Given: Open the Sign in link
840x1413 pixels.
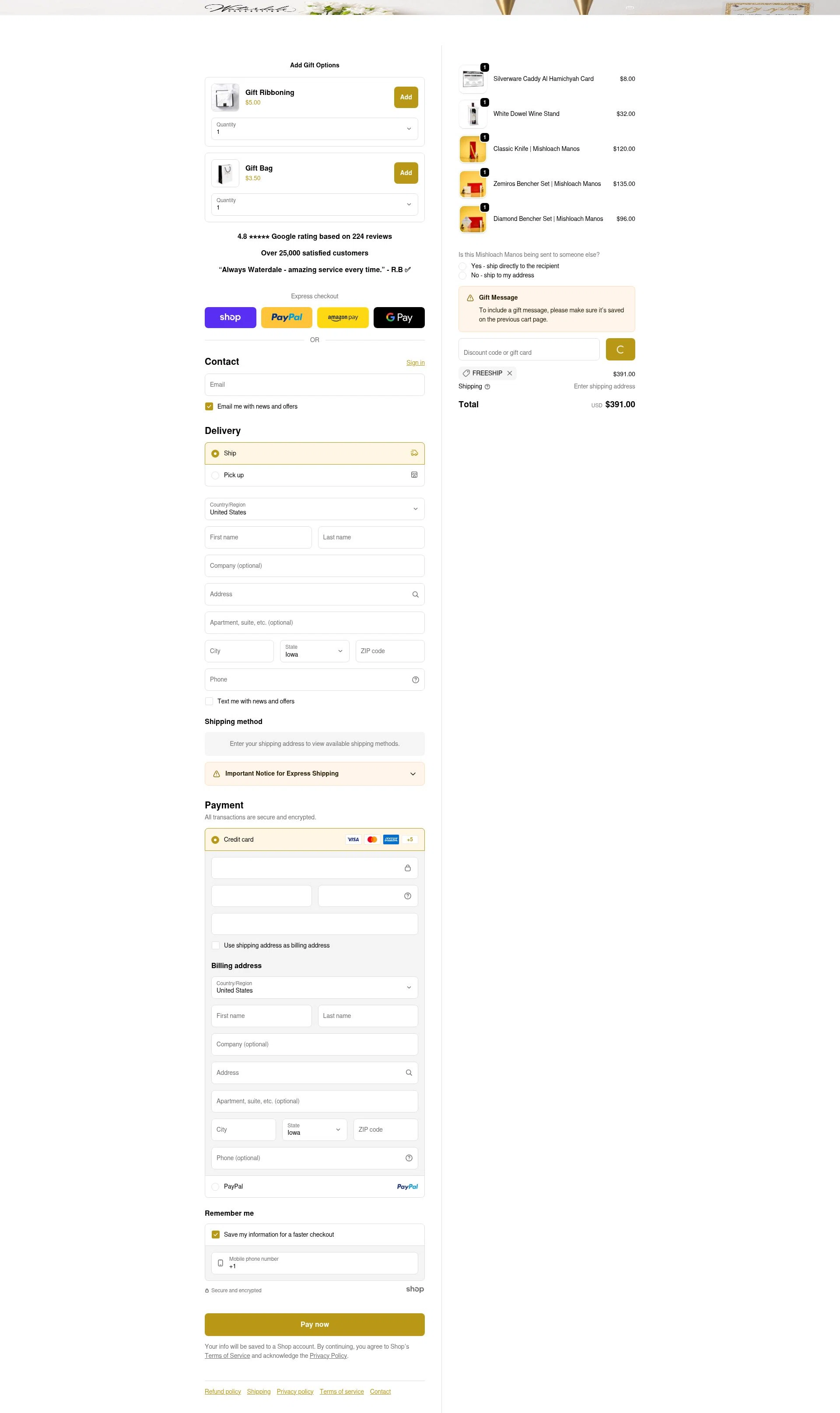Looking at the screenshot, I should click(x=416, y=363).
